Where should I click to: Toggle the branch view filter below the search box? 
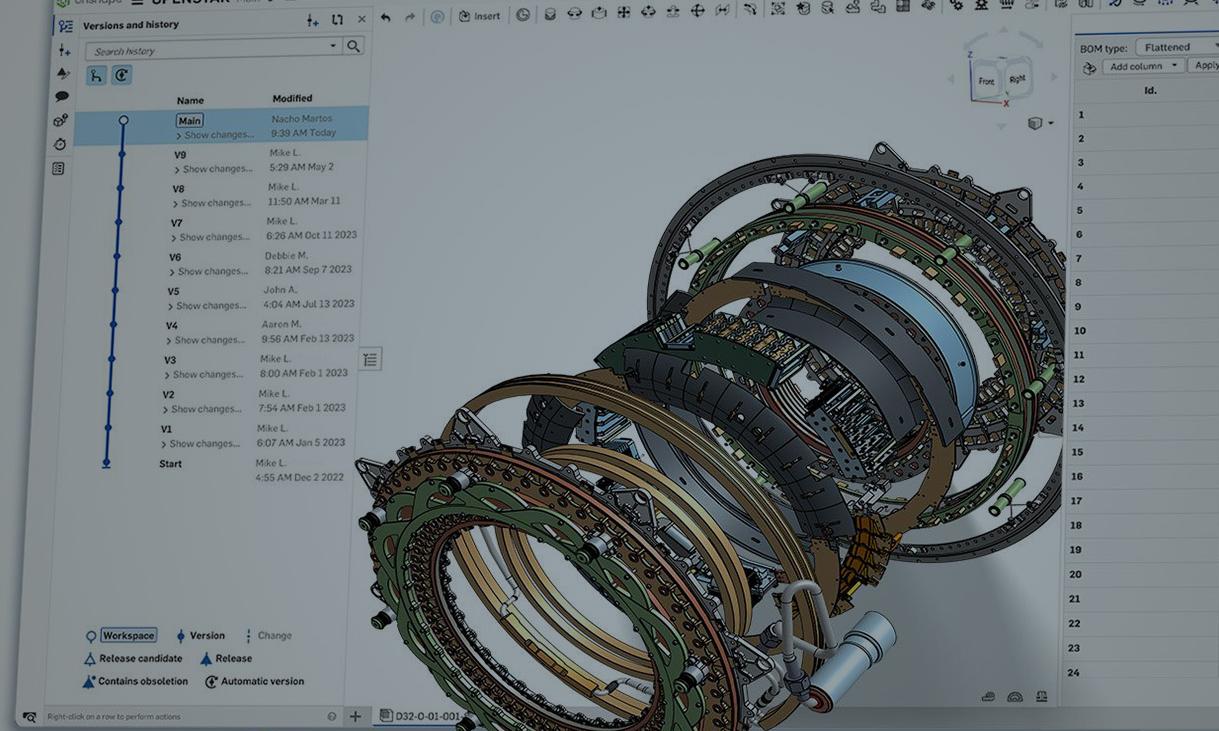click(x=95, y=74)
